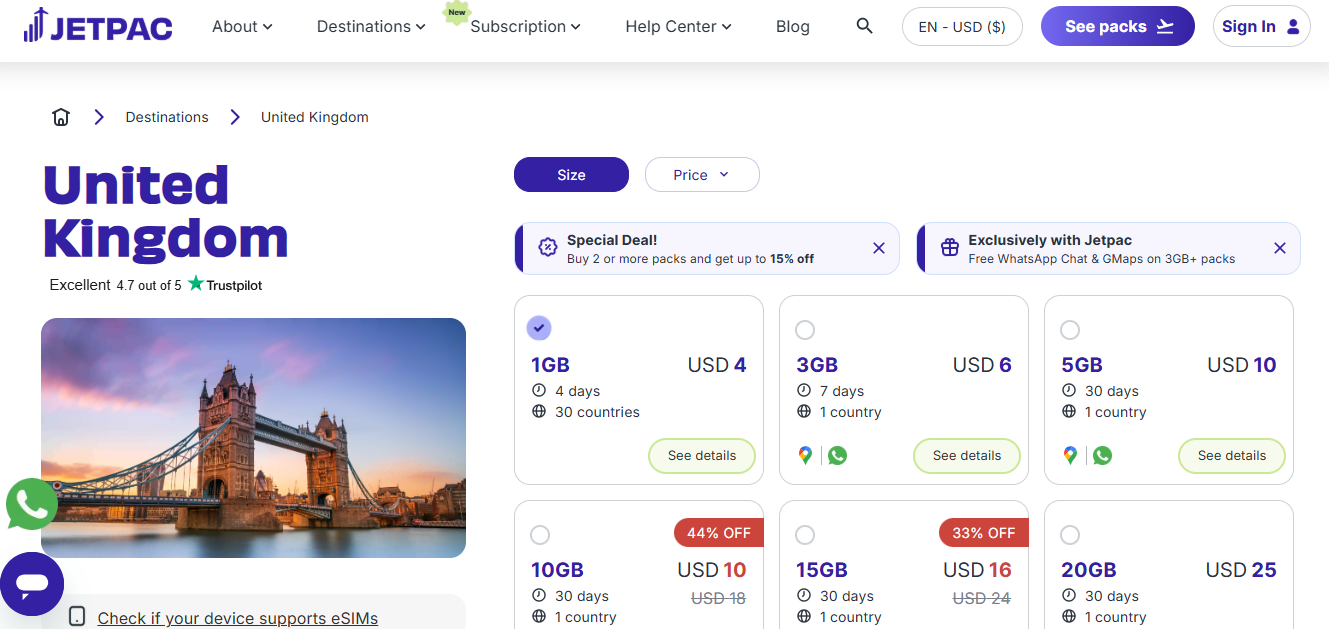
Task: Click the New badge above Subscription
Action: 457,13
